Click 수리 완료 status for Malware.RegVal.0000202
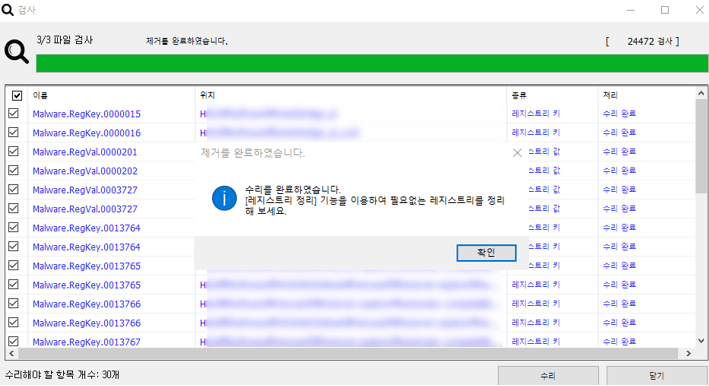 (619, 170)
